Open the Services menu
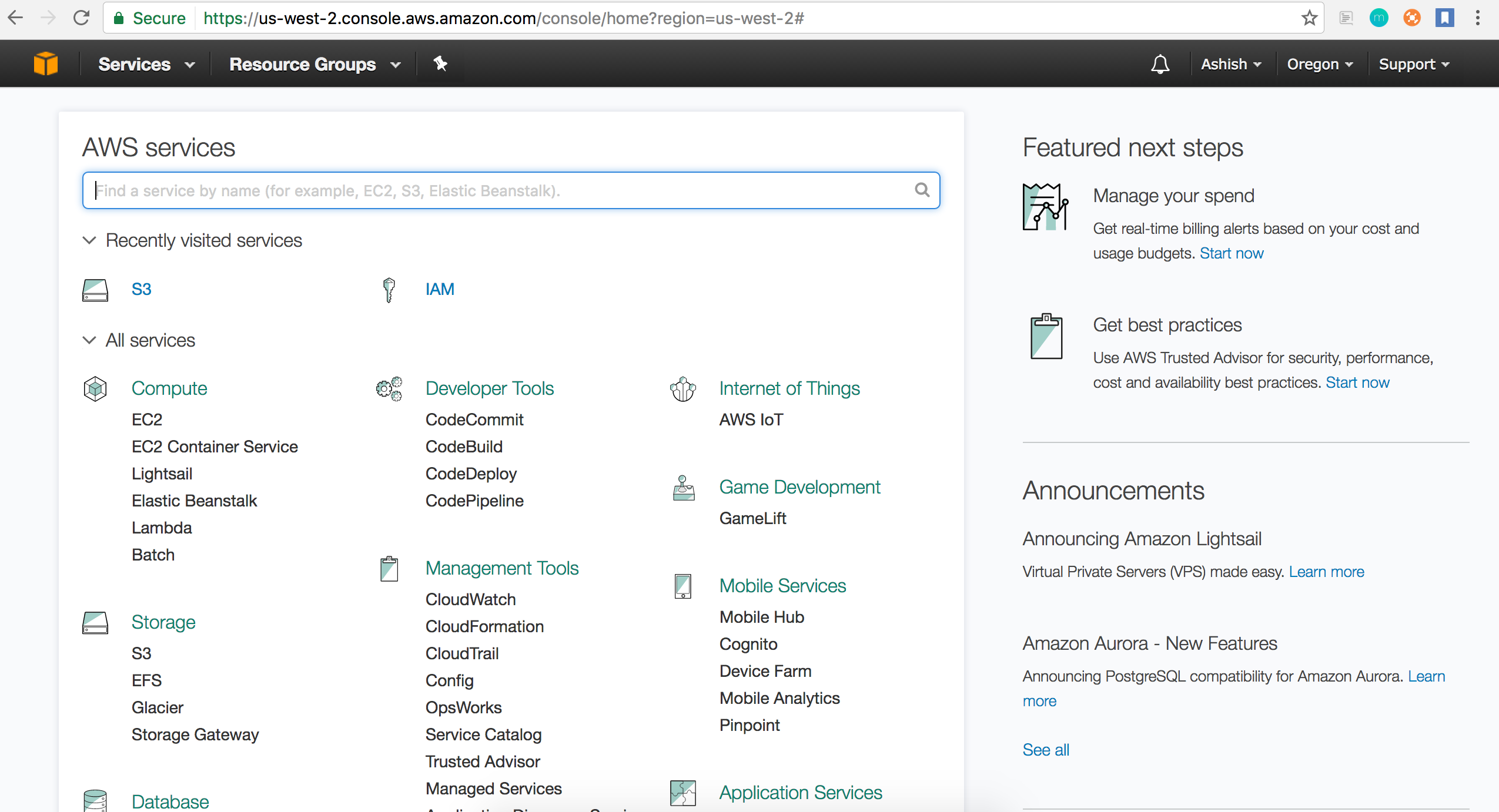The height and width of the screenshot is (812, 1499). click(x=145, y=63)
